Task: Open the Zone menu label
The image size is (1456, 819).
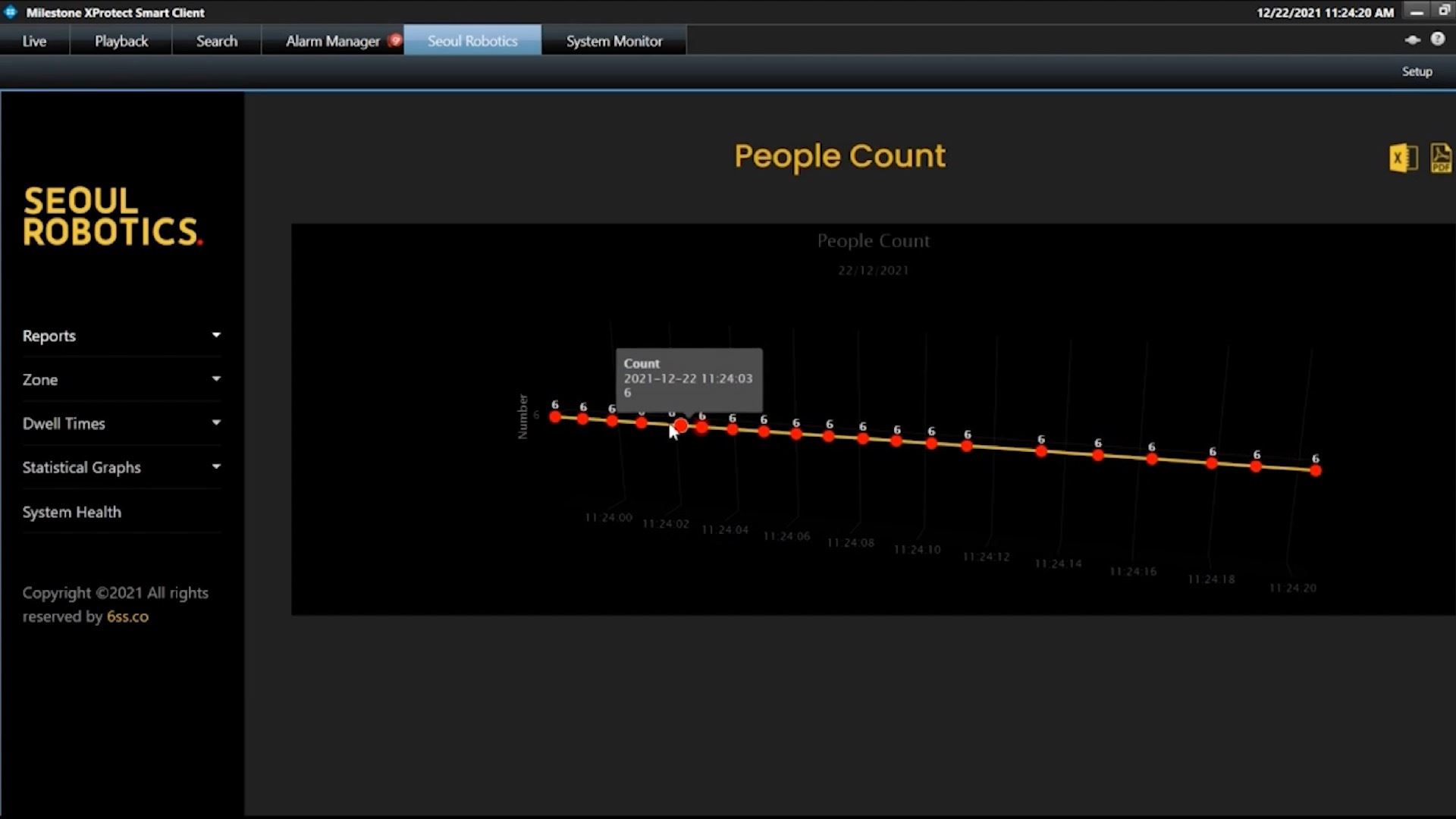Action: pyautogui.click(x=40, y=379)
